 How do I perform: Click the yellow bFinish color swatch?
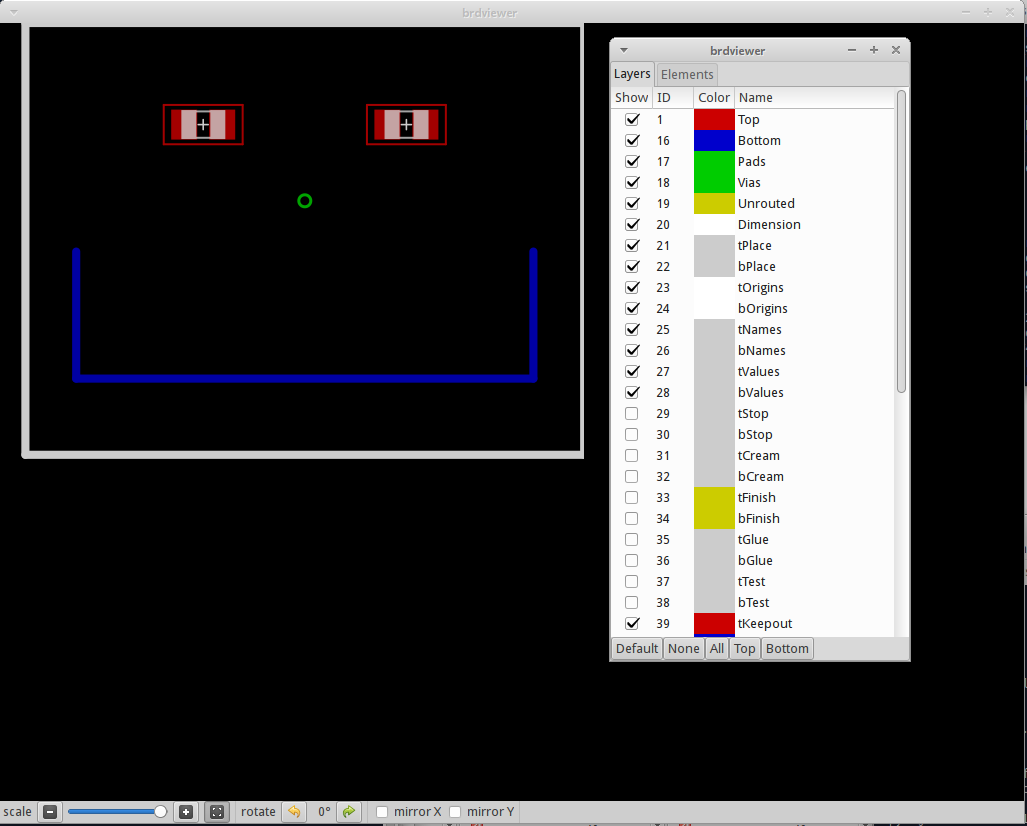point(714,518)
